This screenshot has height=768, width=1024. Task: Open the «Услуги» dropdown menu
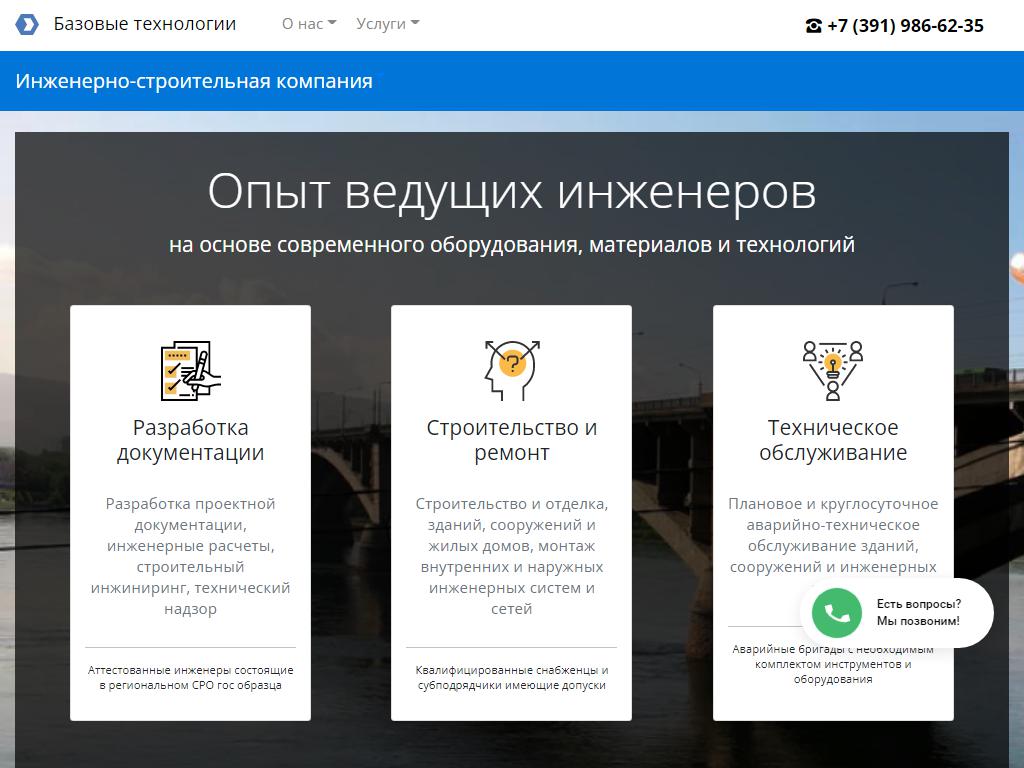coord(387,24)
